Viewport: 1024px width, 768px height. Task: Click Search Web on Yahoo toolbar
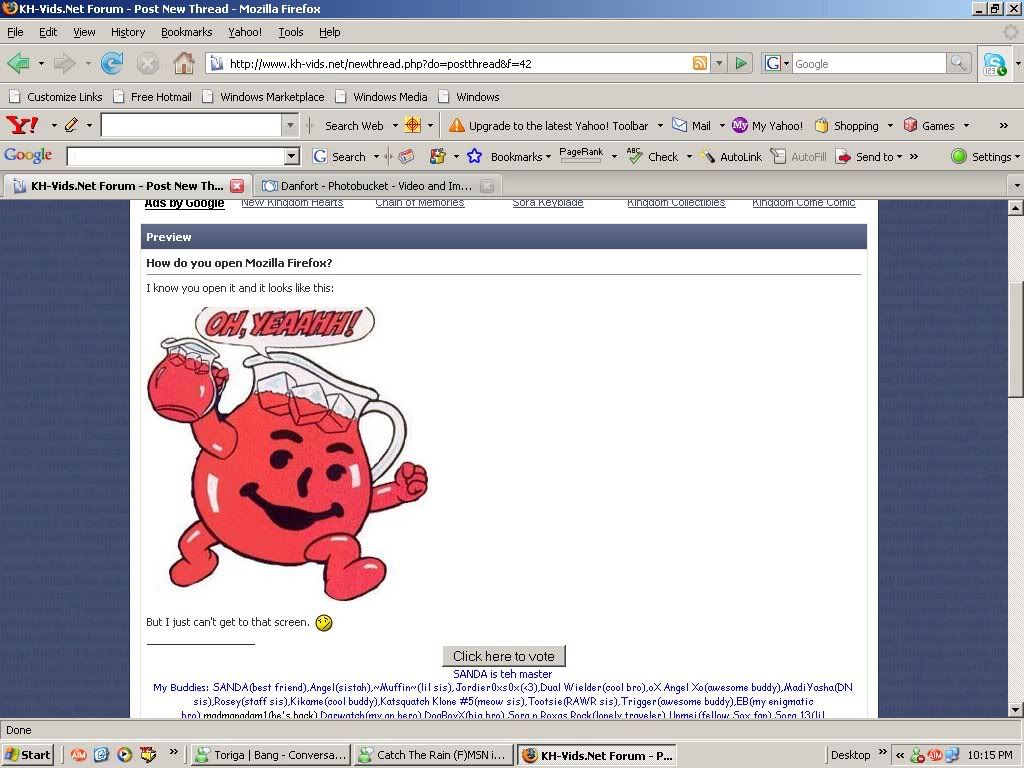point(353,125)
